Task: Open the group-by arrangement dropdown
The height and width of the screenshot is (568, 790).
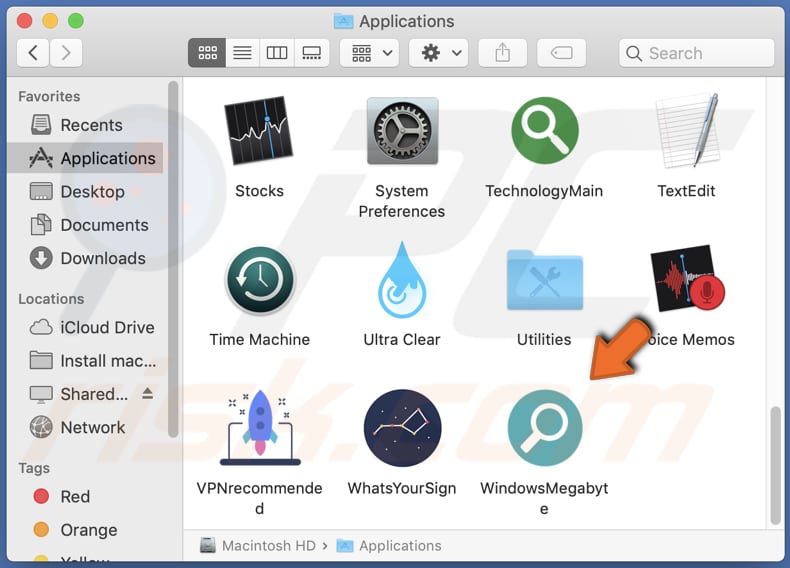Action: click(370, 52)
